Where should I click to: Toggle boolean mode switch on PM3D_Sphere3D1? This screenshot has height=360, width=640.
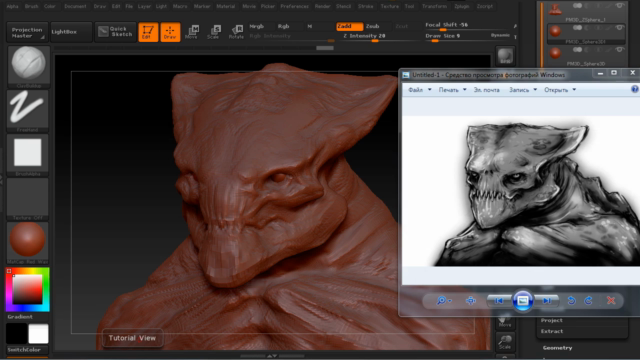coord(577,28)
